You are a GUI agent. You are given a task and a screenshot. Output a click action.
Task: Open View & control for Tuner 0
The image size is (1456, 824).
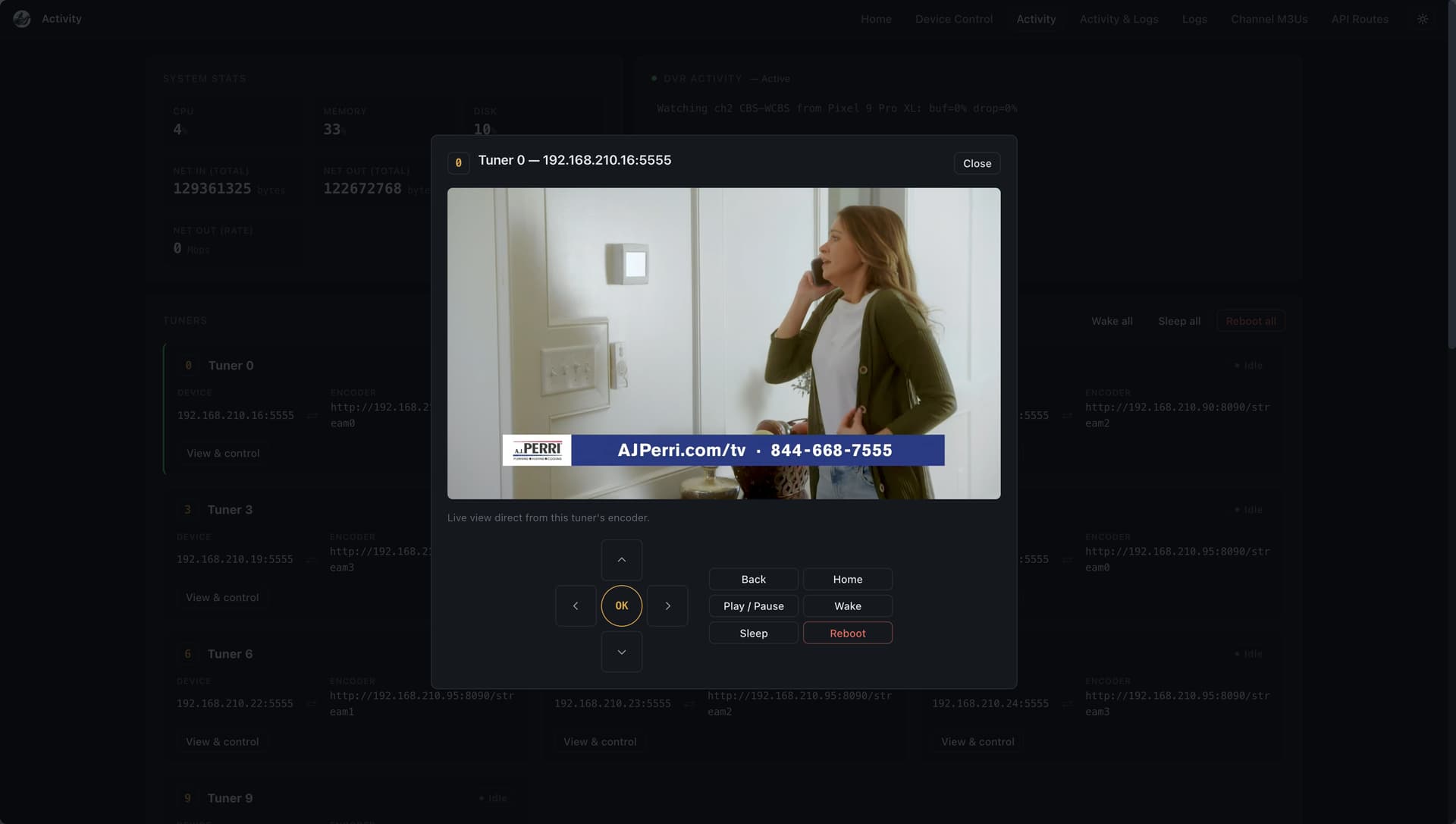click(223, 453)
